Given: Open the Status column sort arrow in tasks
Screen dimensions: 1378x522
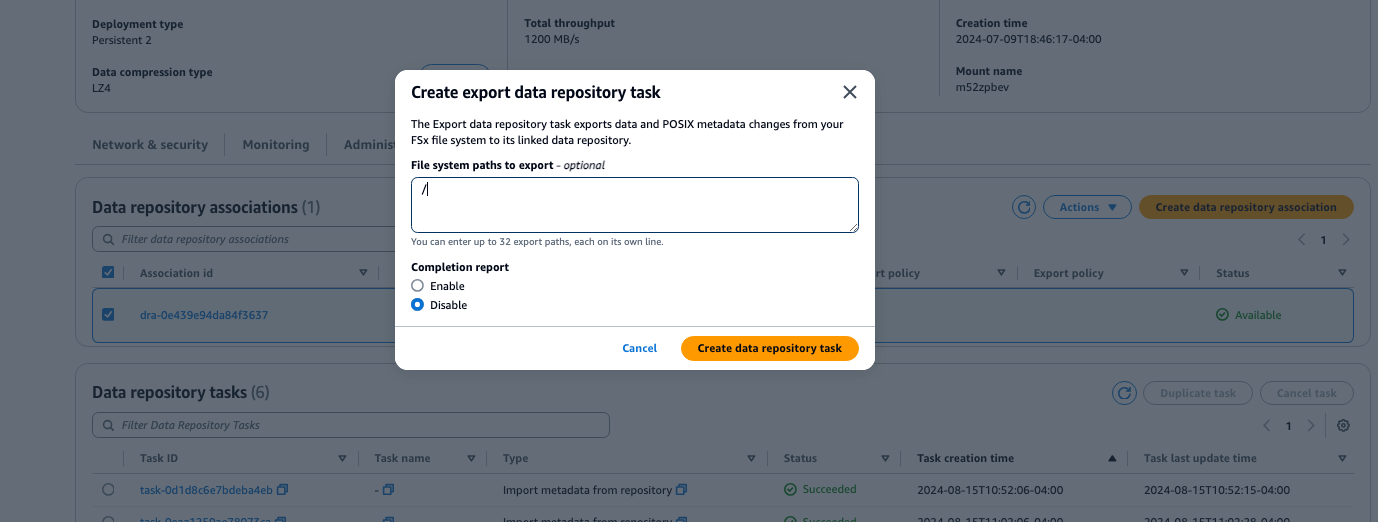Looking at the screenshot, I should click(885, 458).
